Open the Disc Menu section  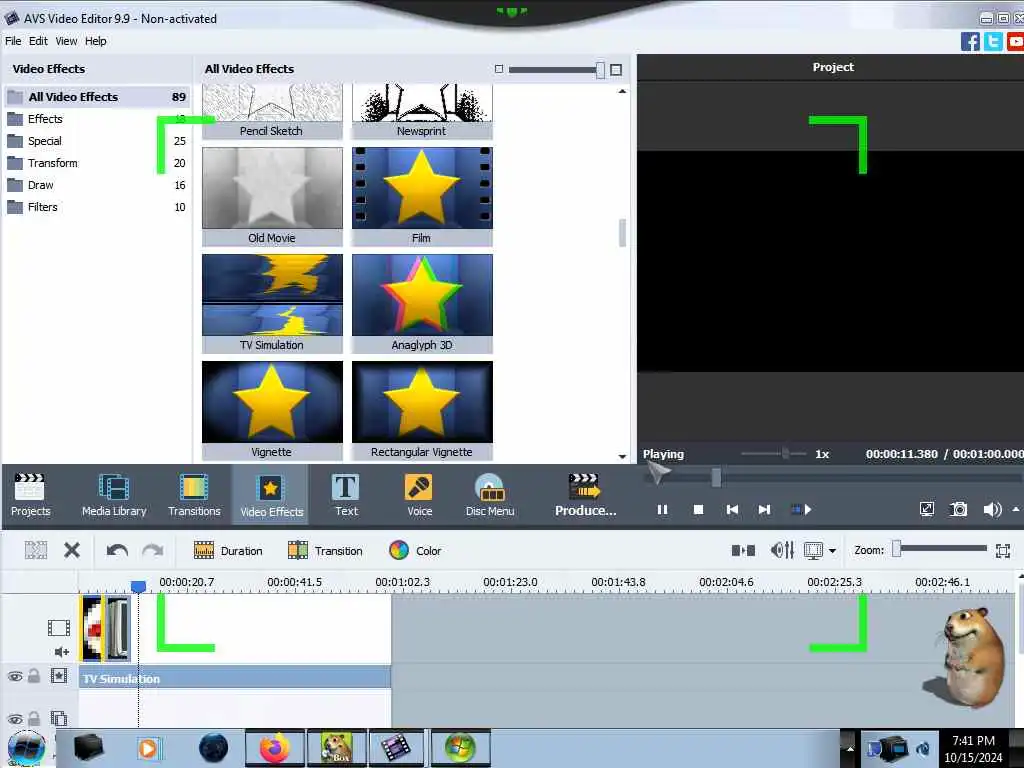490,495
